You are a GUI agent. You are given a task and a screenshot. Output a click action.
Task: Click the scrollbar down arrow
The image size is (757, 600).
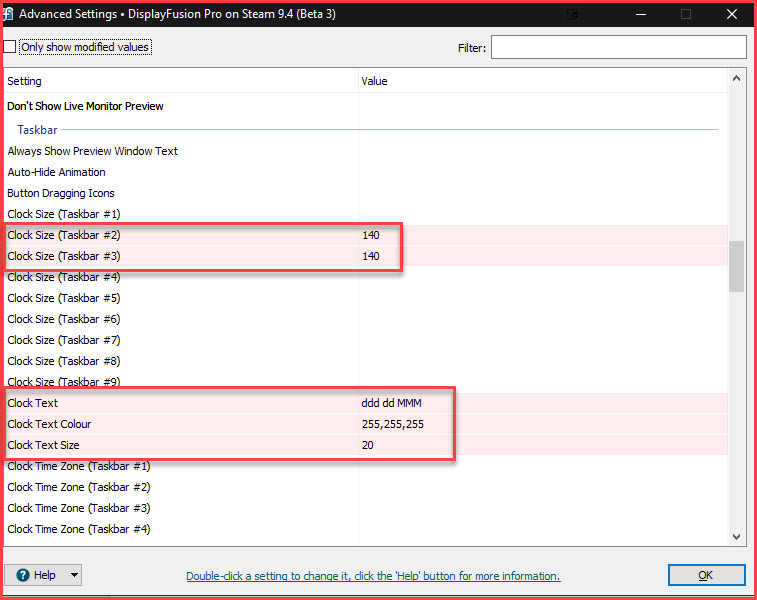737,537
